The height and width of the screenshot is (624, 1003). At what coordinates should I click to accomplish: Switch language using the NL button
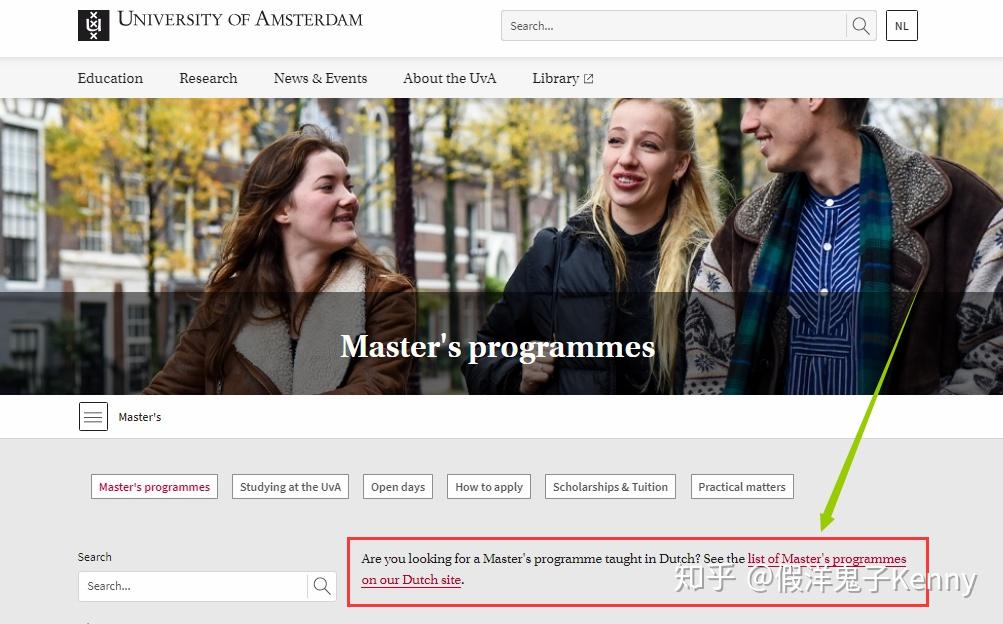click(x=900, y=25)
